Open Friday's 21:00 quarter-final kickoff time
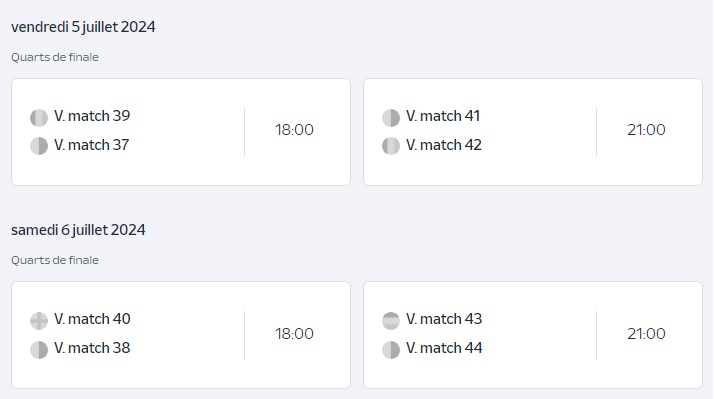Viewport: 714px width, 399px height. point(646,130)
